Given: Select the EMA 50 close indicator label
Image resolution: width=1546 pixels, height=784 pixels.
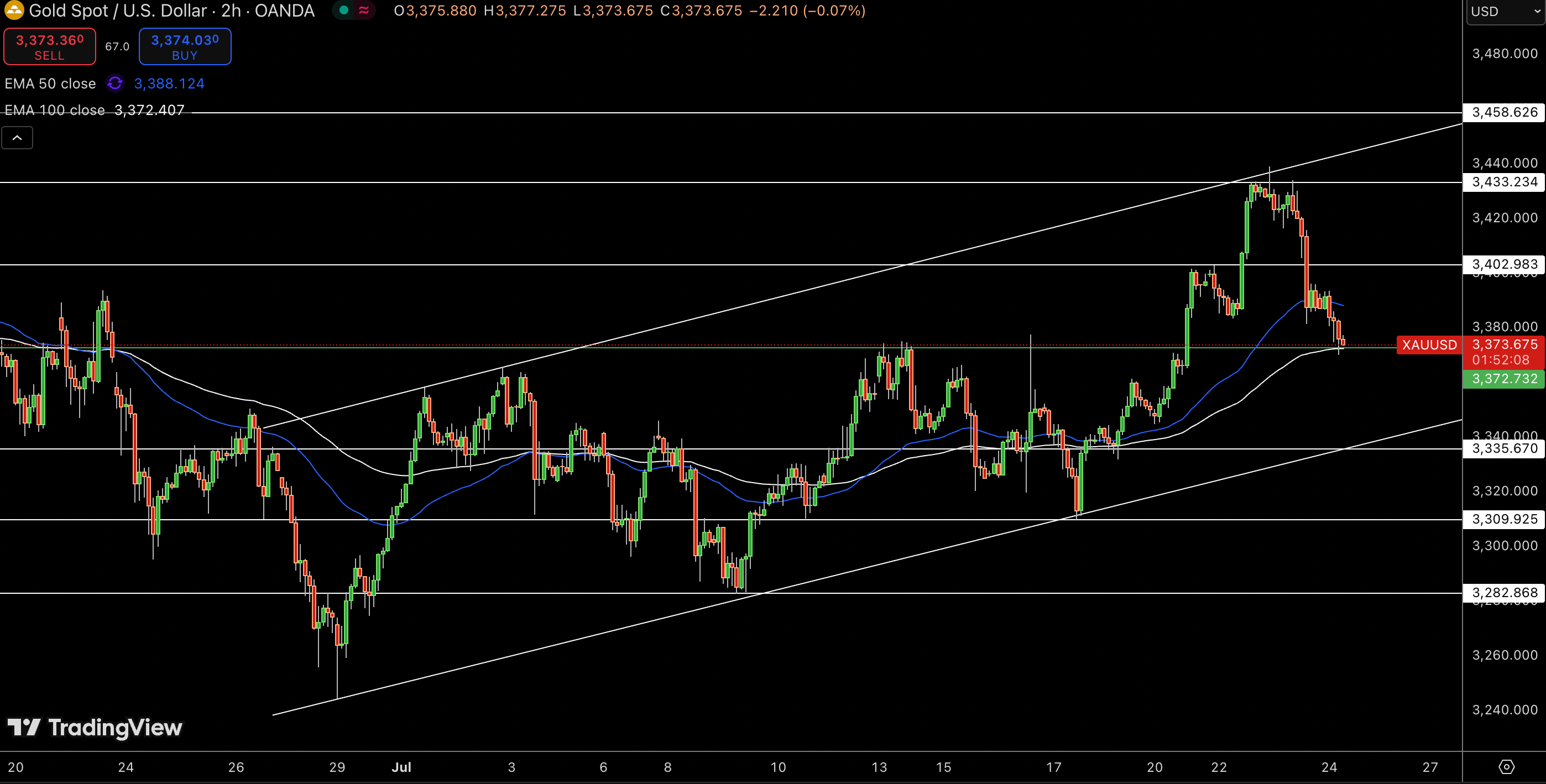Looking at the screenshot, I should point(50,83).
